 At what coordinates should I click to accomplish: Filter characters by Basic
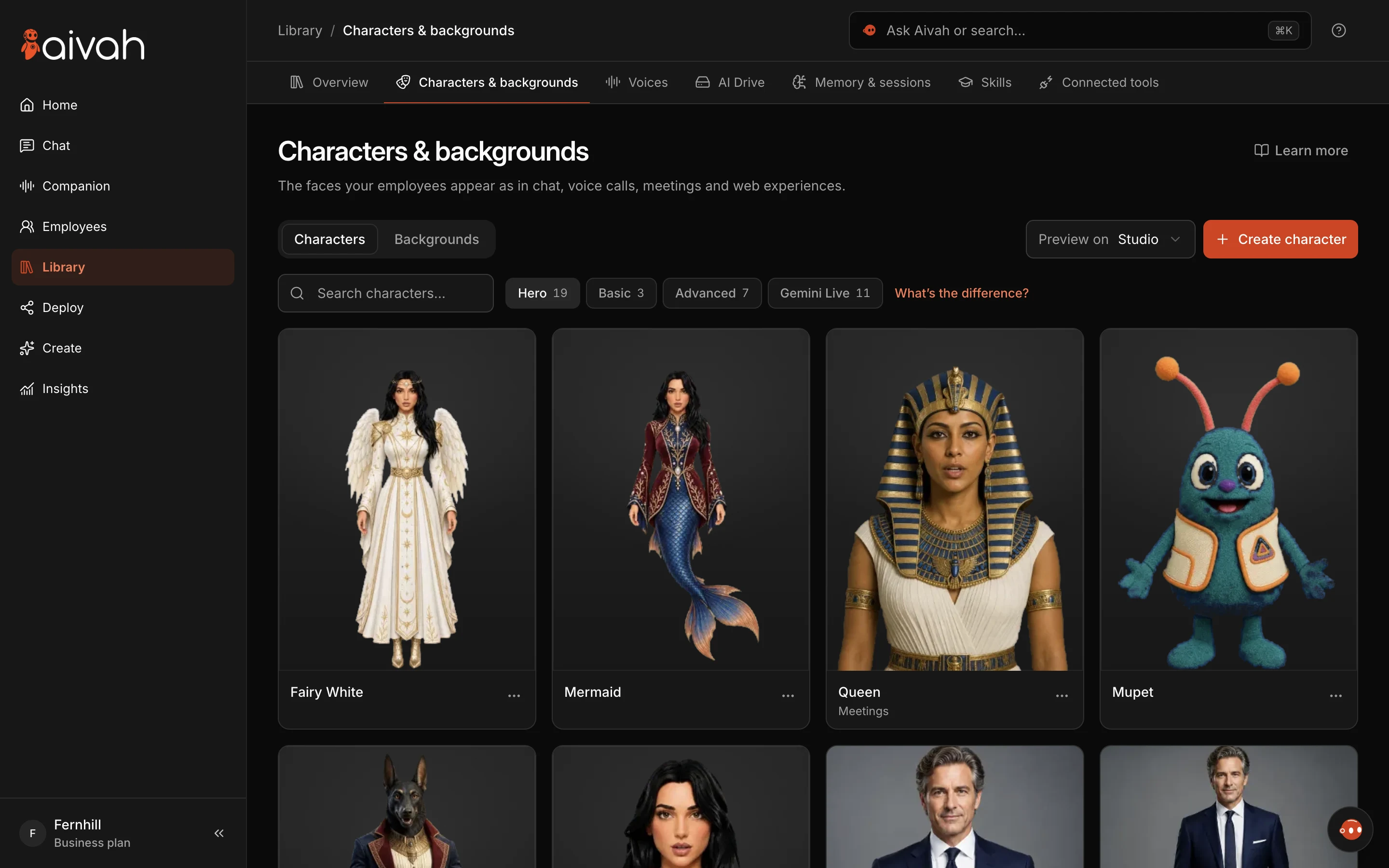[x=620, y=293]
